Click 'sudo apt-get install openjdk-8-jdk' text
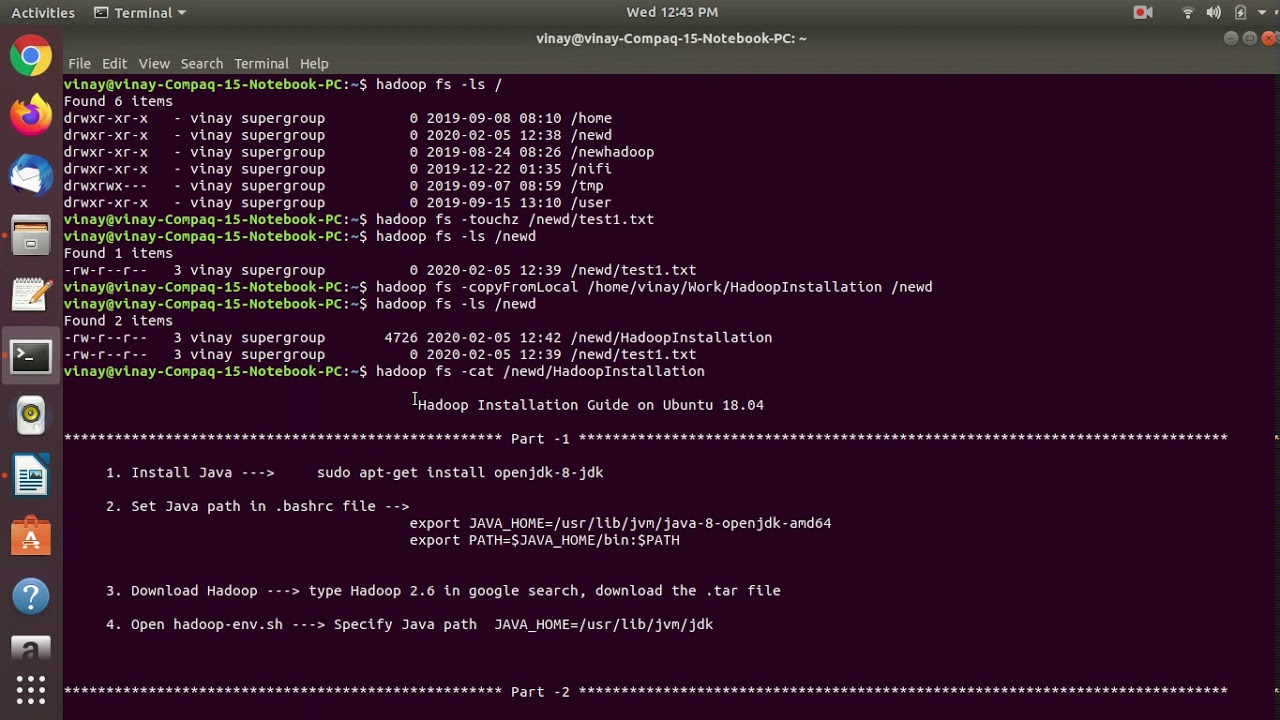This screenshot has width=1280, height=720. click(x=460, y=473)
